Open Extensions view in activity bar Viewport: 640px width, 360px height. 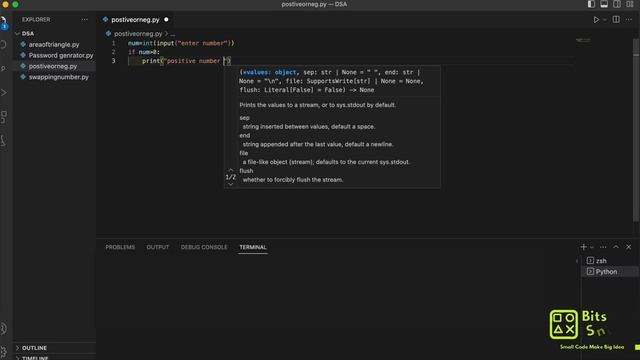pos(4,117)
